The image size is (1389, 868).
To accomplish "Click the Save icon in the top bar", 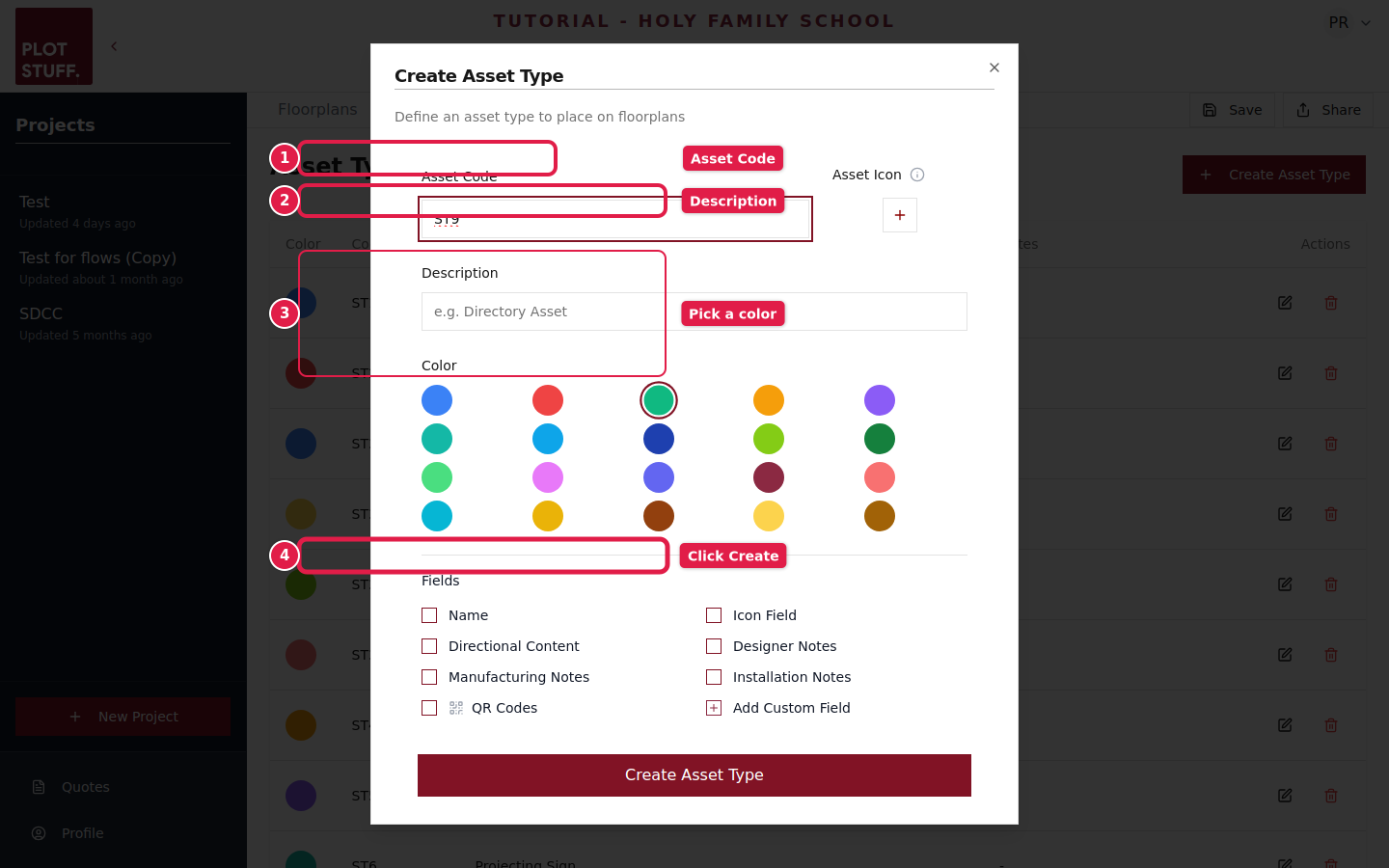I will [x=1211, y=109].
